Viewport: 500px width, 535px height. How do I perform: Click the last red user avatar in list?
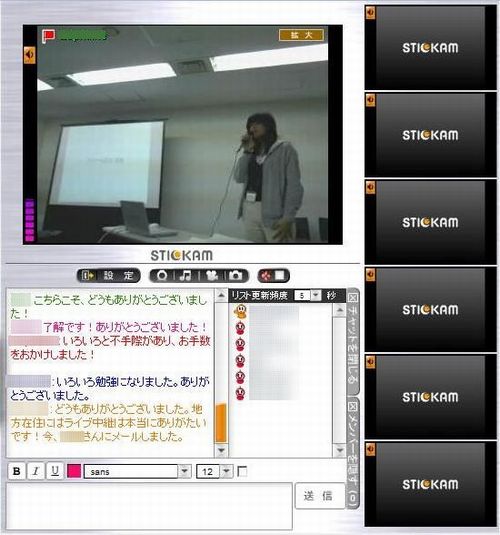(240, 393)
